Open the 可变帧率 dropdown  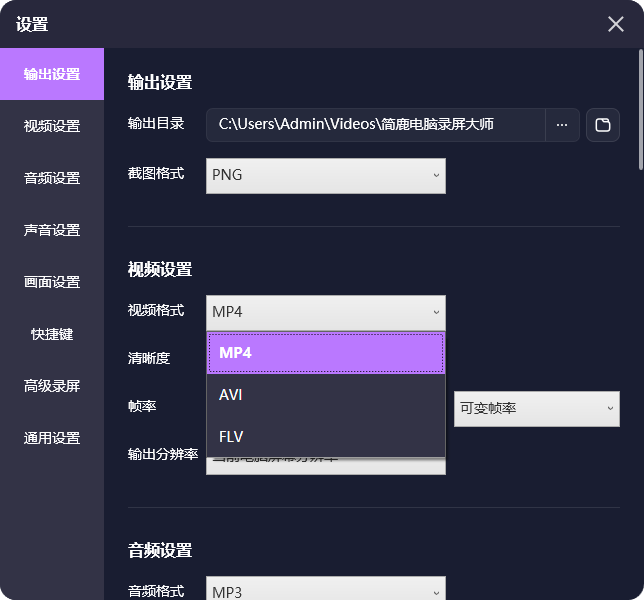point(536,409)
